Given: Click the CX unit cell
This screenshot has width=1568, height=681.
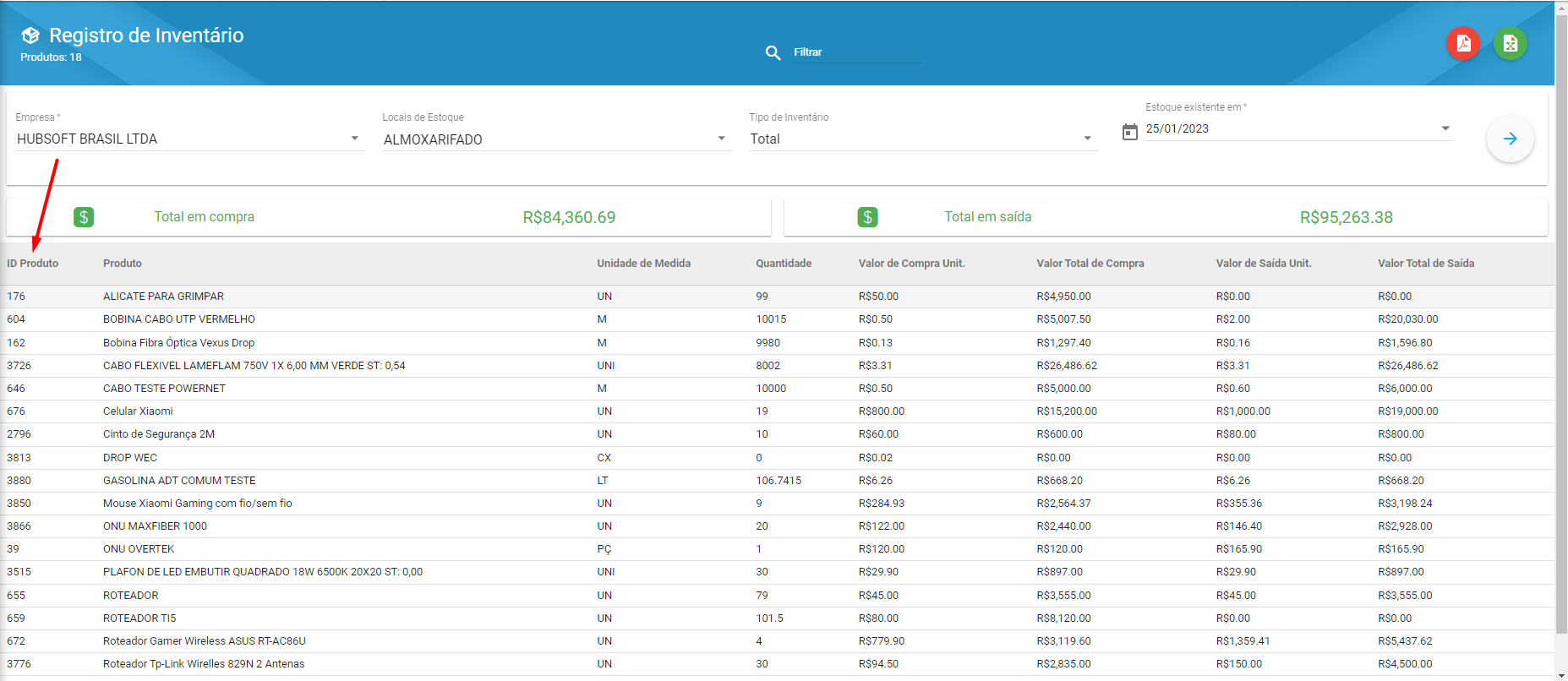Looking at the screenshot, I should pos(604,458).
